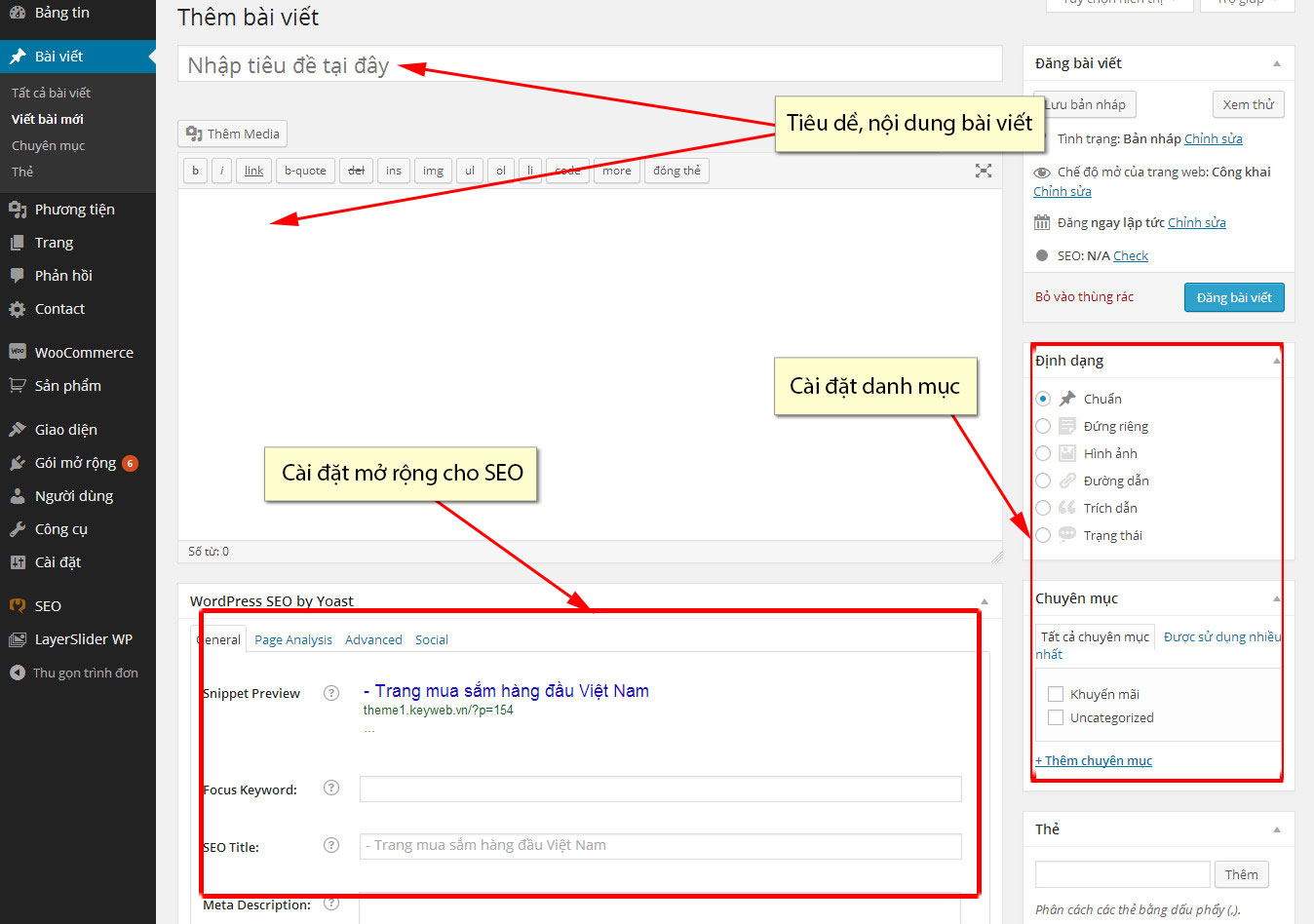Click the Xem thử preview button
Viewport: 1314px width, 924px height.
(1249, 104)
